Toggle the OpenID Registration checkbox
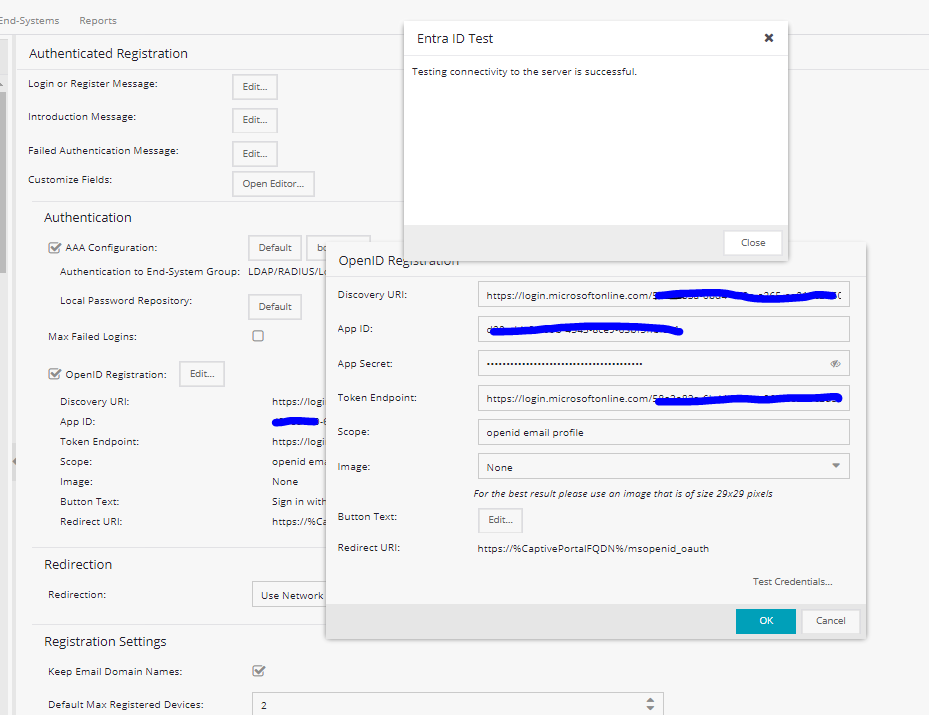Screen dimensions: 929x715 (x=55, y=375)
